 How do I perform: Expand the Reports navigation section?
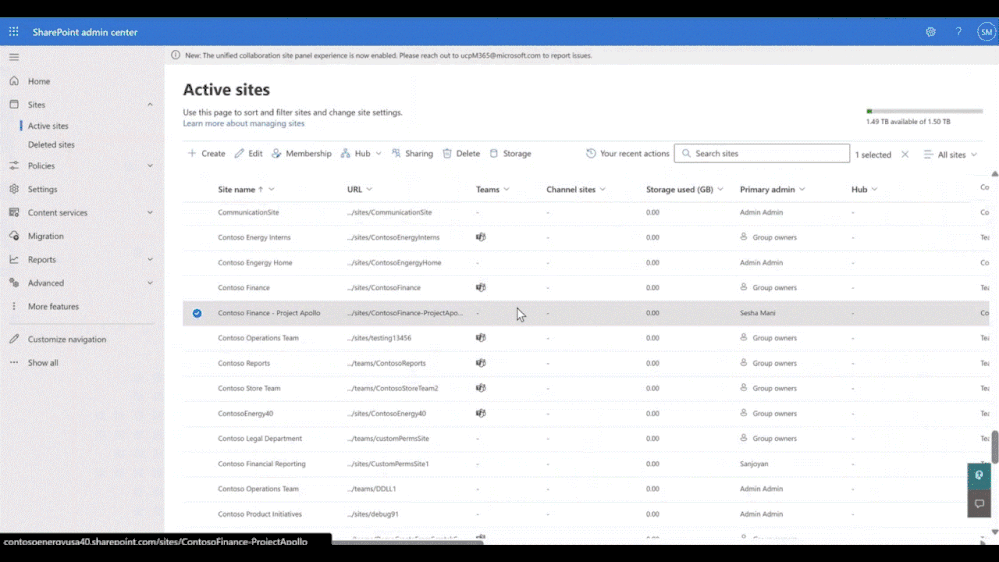coord(150,259)
